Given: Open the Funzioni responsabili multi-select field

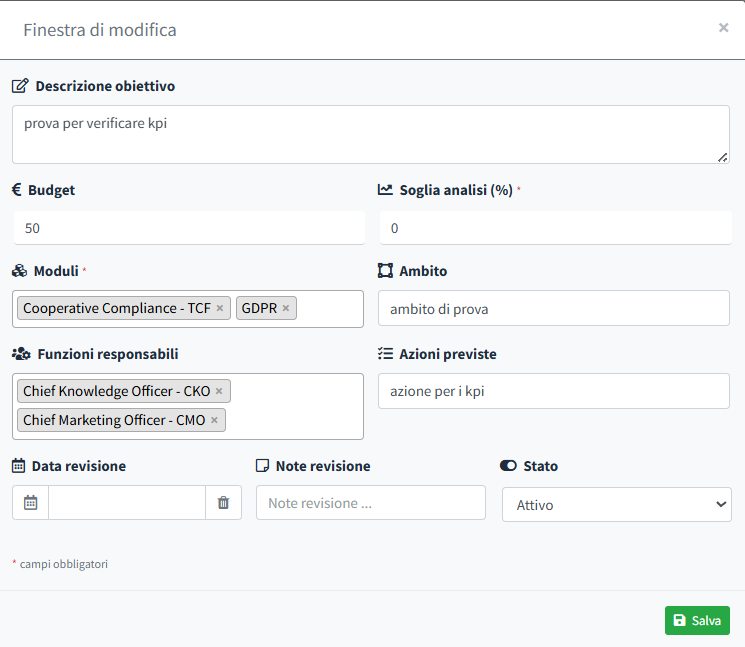Looking at the screenshot, I should (295, 420).
